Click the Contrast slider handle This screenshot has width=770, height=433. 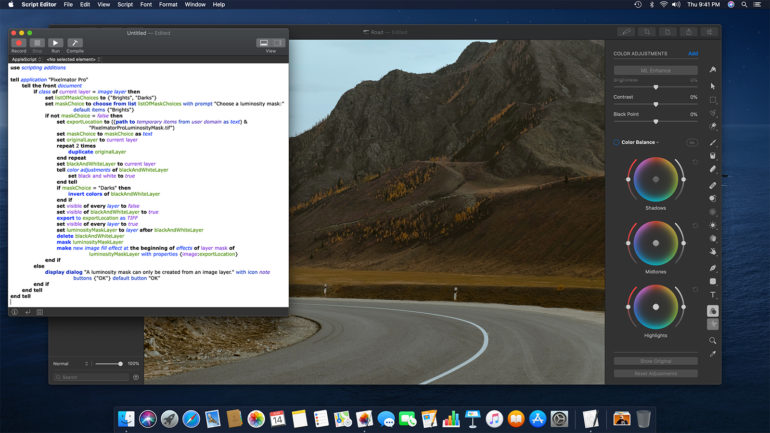(x=656, y=105)
